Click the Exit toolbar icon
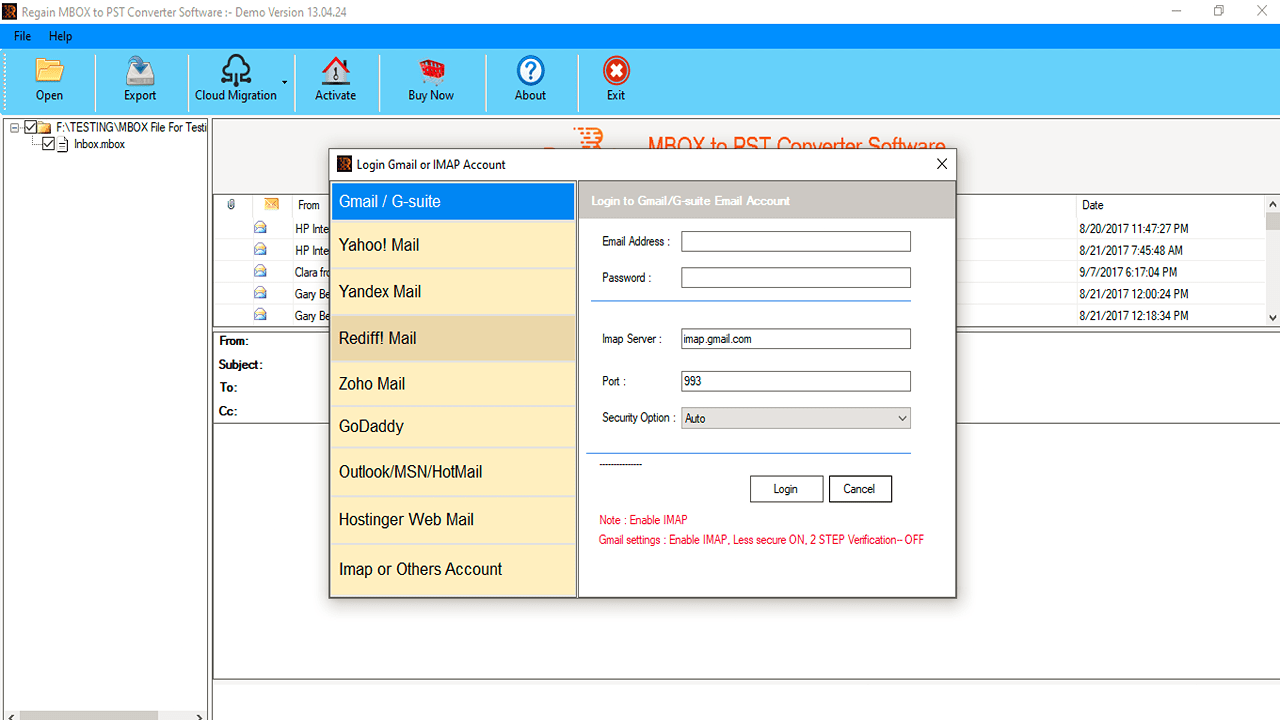This screenshot has width=1280, height=720. [x=616, y=79]
